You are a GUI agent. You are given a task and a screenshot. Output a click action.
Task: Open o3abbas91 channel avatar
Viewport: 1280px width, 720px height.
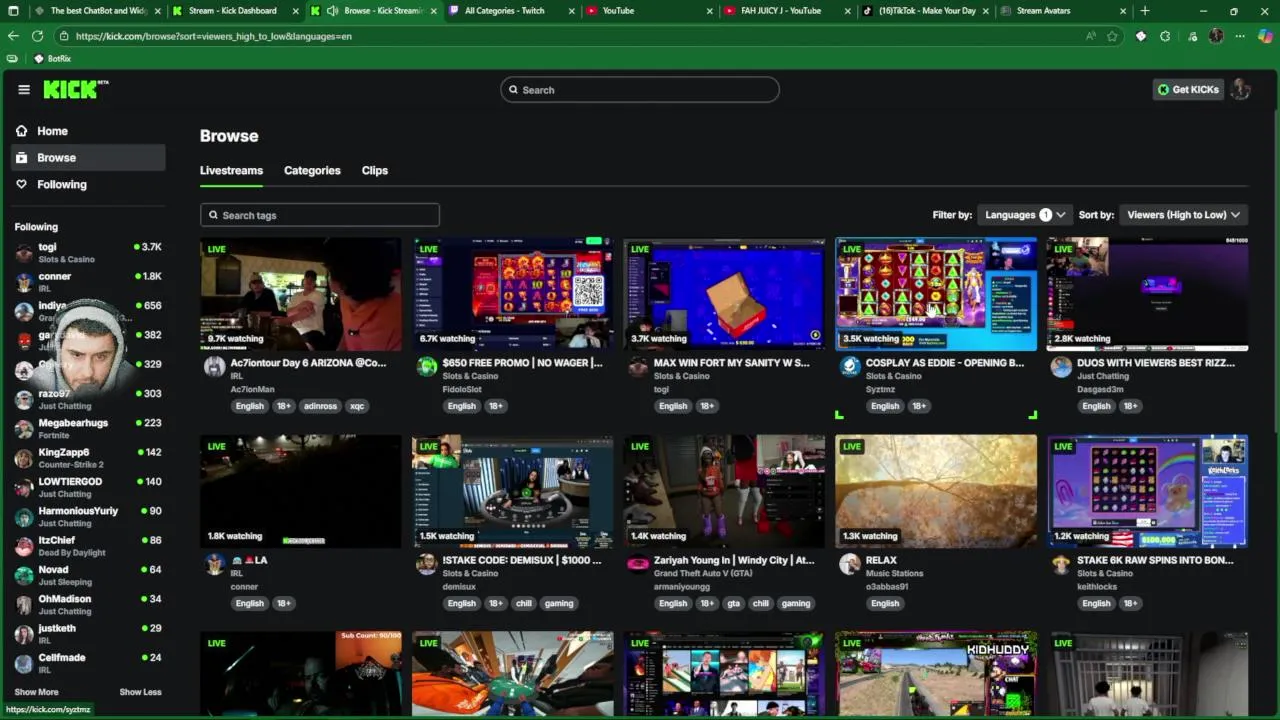coord(850,564)
